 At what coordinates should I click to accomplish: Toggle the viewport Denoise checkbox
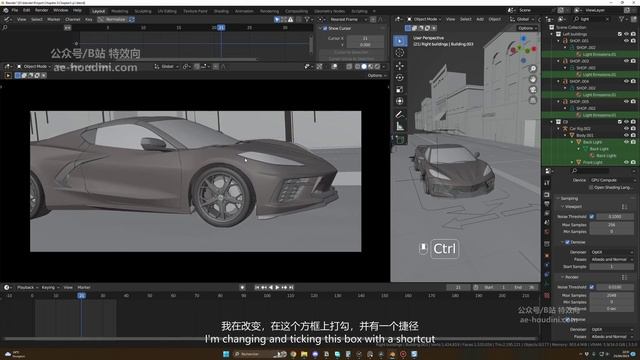567,242
